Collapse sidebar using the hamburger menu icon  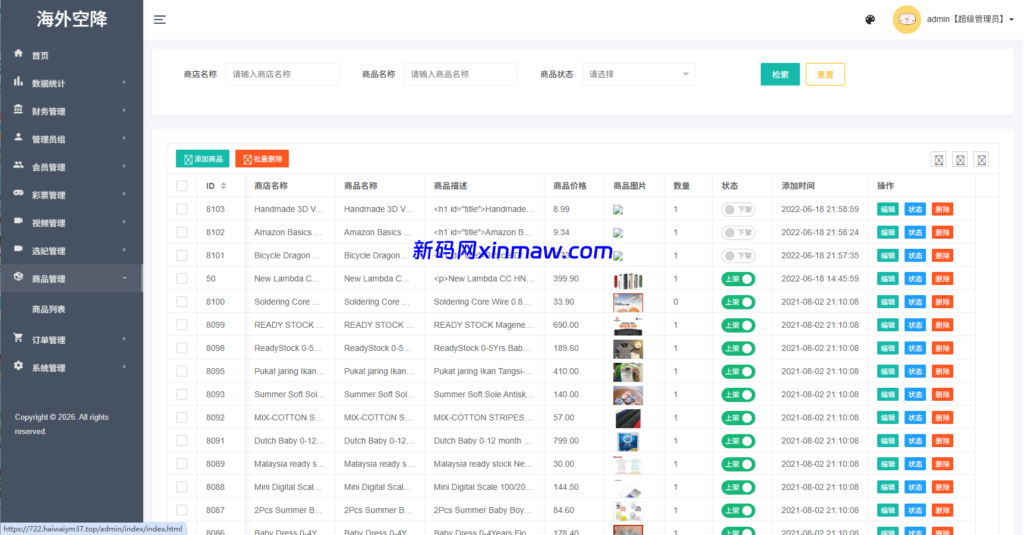point(159,20)
